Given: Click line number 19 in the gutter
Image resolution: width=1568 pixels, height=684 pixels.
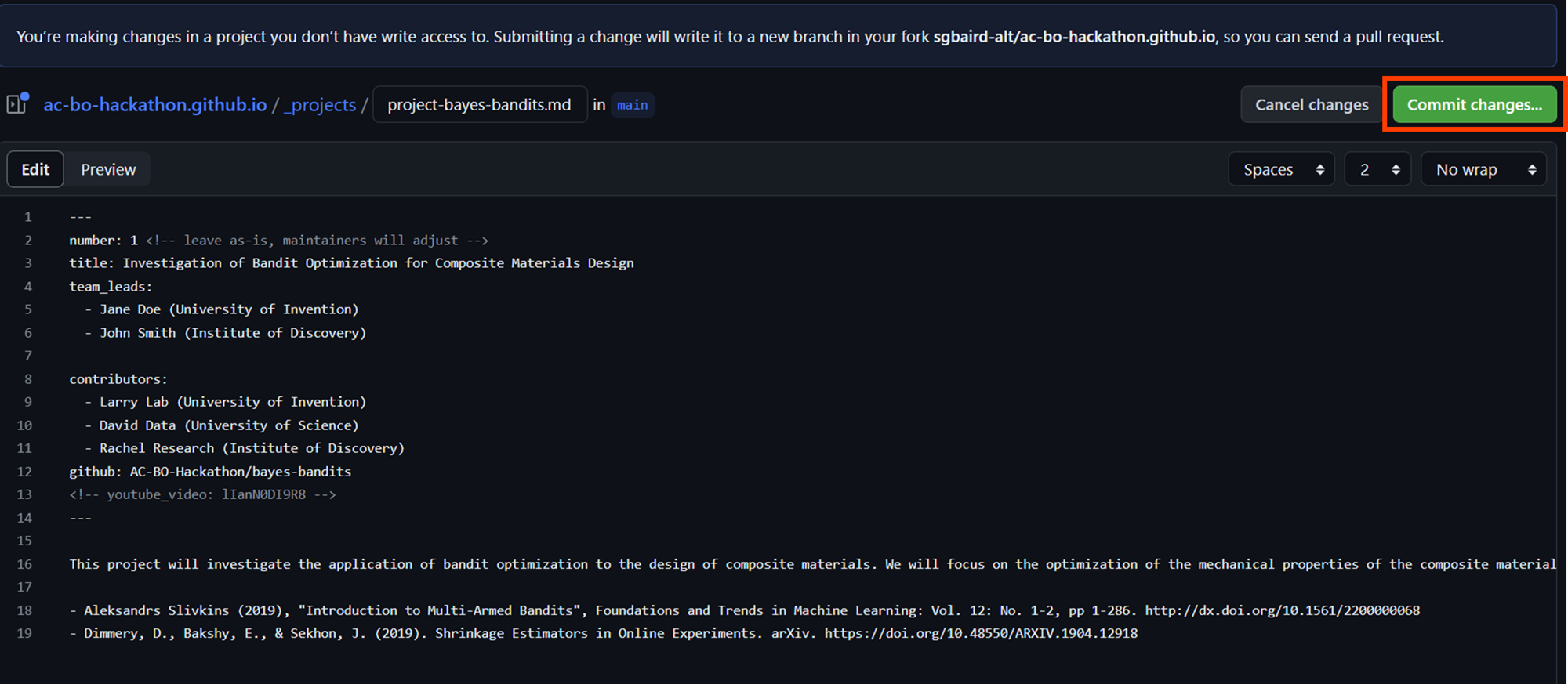Looking at the screenshot, I should 24,633.
